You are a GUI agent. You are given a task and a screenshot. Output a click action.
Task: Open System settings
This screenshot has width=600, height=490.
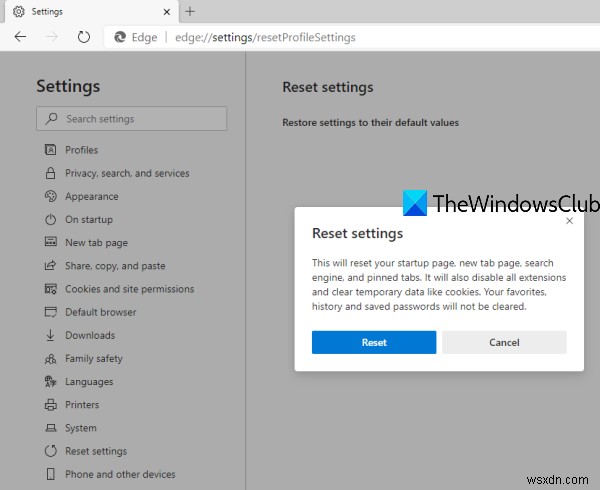81,428
